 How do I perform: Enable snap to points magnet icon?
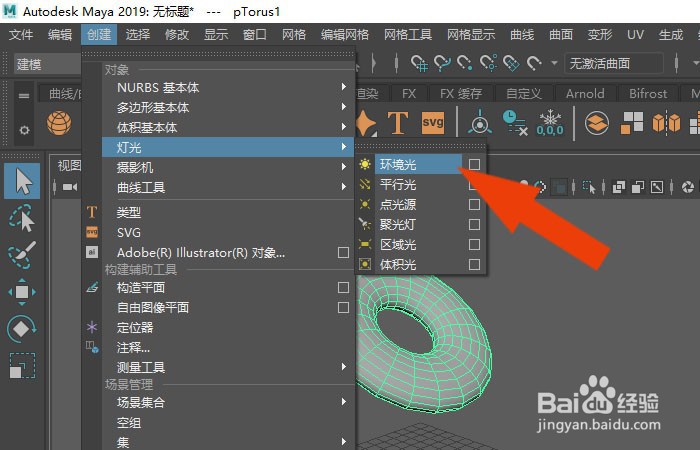465,63
